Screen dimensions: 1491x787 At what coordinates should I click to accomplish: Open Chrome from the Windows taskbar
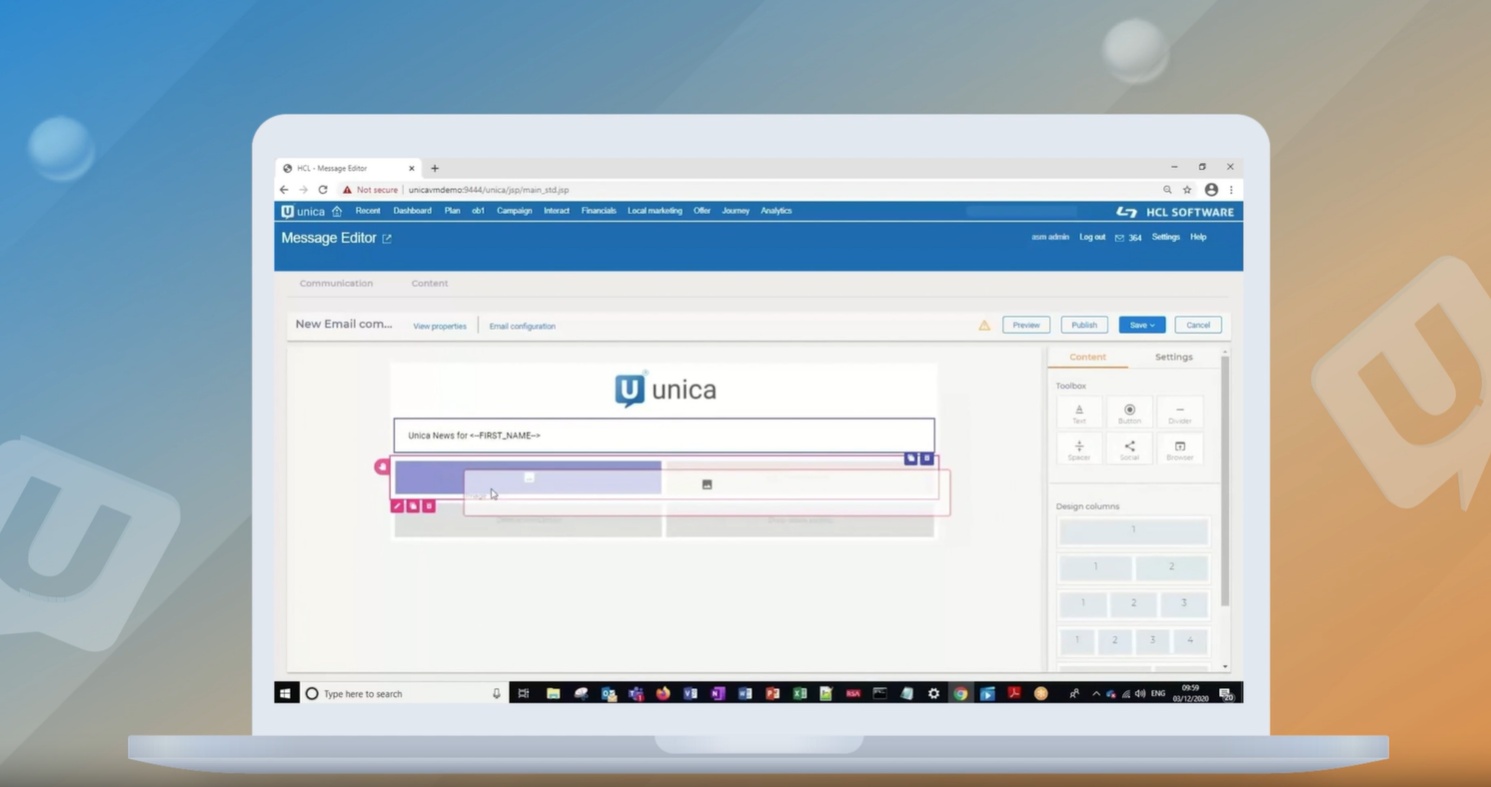pyautogui.click(x=960, y=694)
